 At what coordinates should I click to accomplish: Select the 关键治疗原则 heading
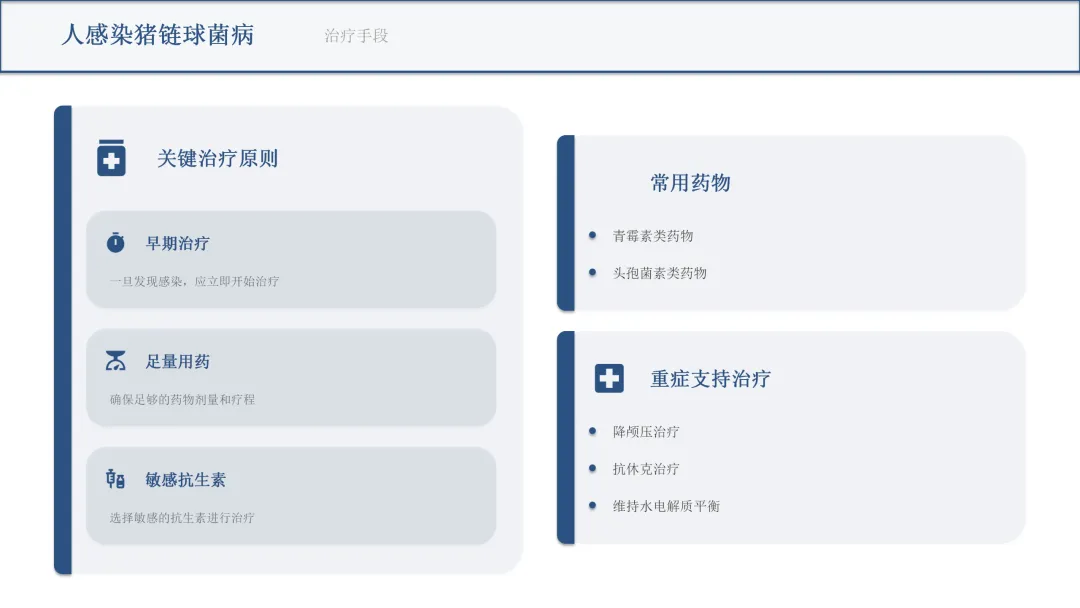[x=217, y=158]
